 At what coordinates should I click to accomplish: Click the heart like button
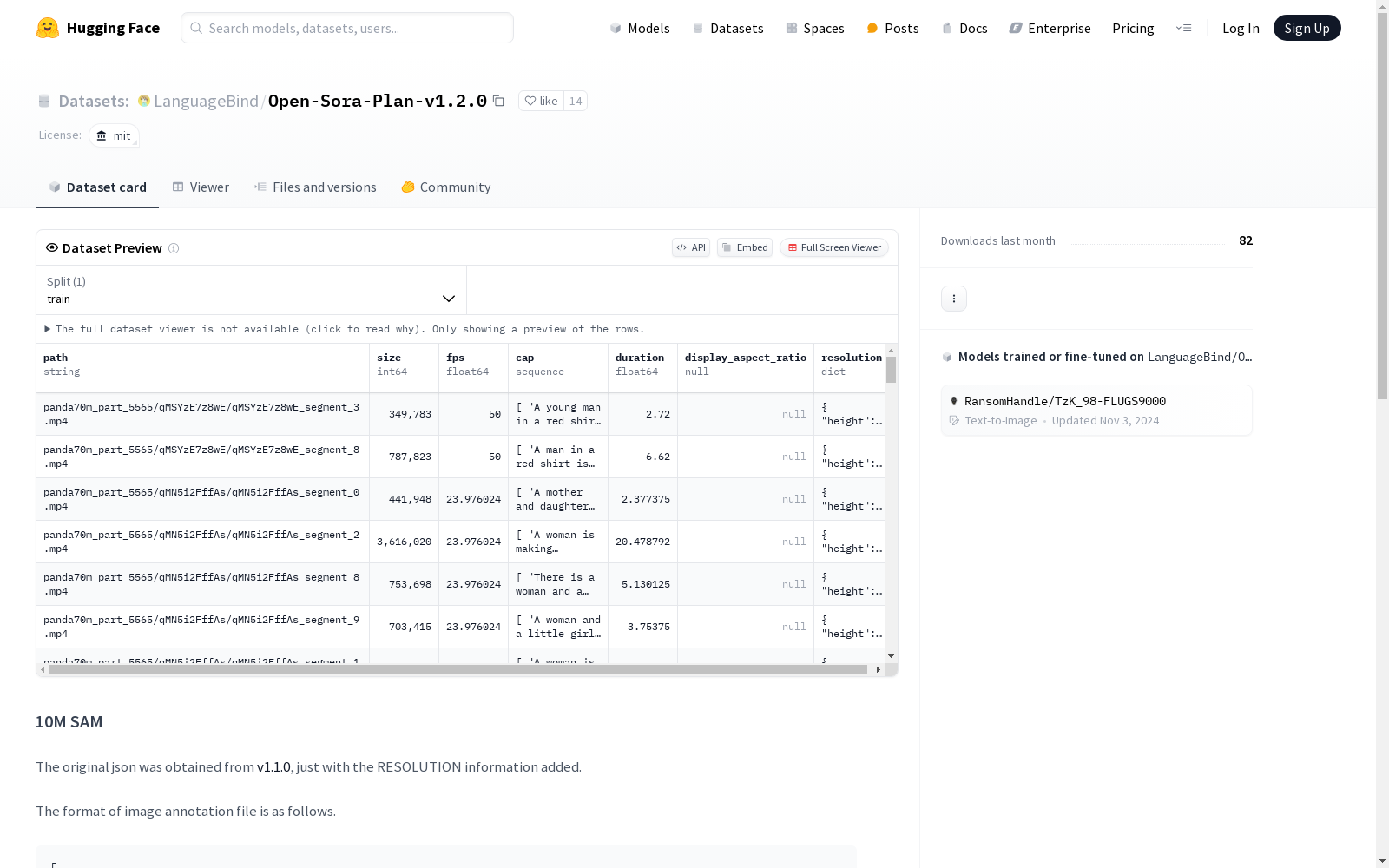click(541, 101)
